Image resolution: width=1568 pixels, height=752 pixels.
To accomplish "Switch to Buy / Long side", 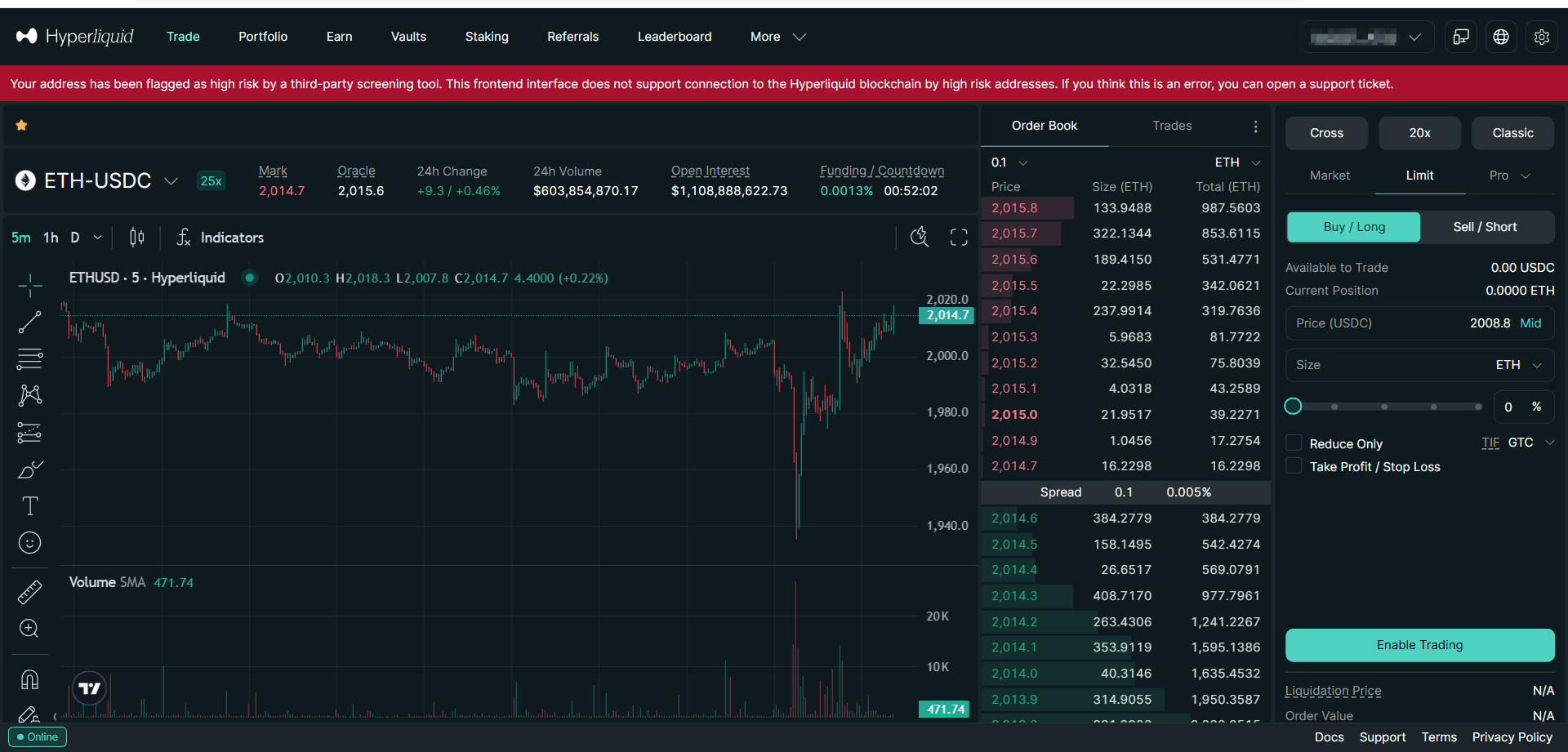I will pyautogui.click(x=1354, y=227).
